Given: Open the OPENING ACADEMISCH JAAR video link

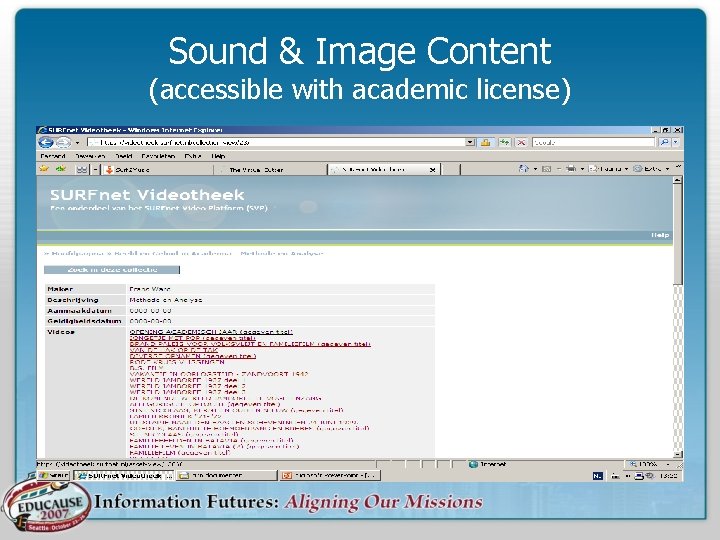Looking at the screenshot, I should [x=211, y=332].
